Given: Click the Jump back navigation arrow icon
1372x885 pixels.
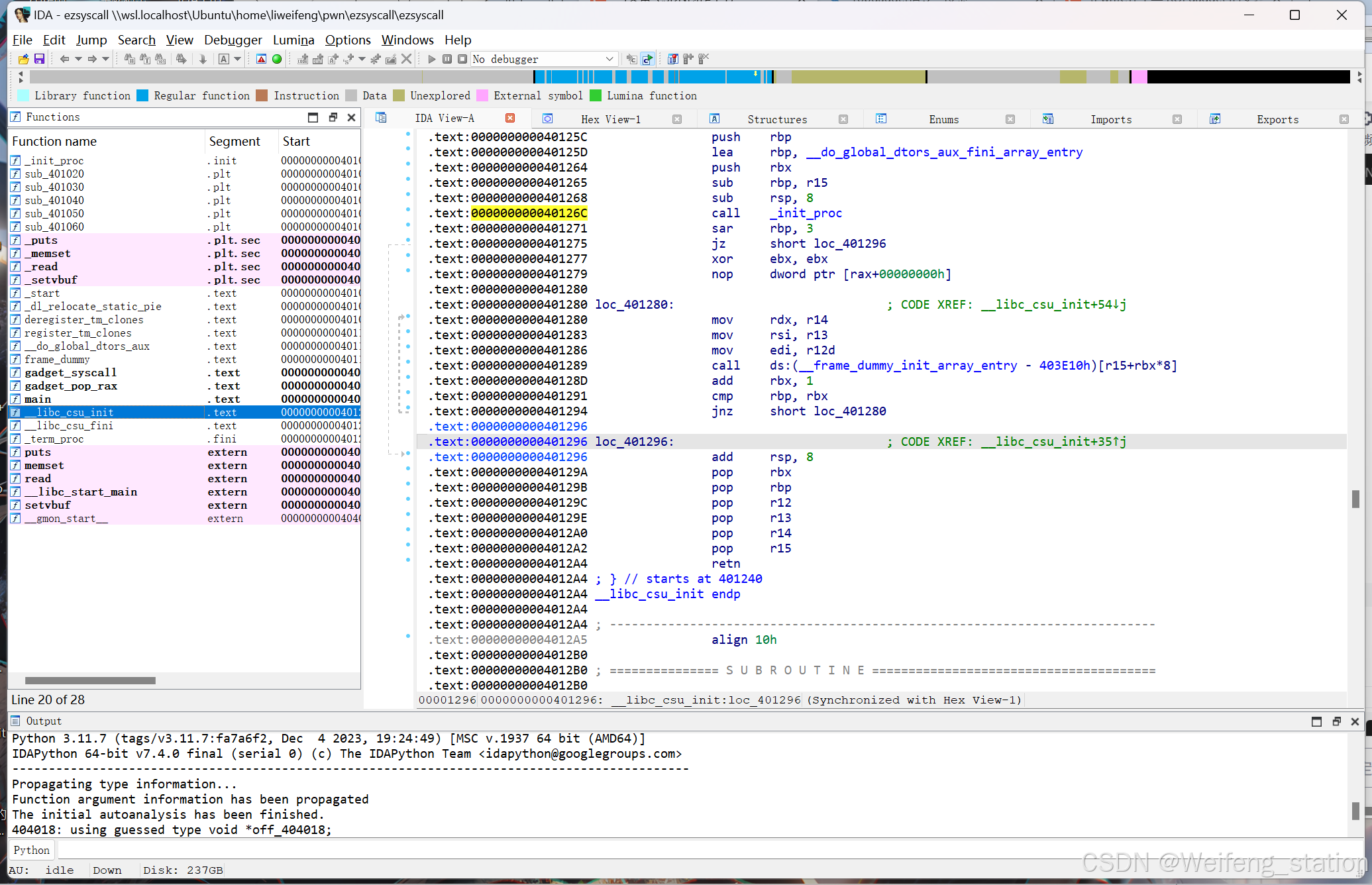Looking at the screenshot, I should point(65,59).
